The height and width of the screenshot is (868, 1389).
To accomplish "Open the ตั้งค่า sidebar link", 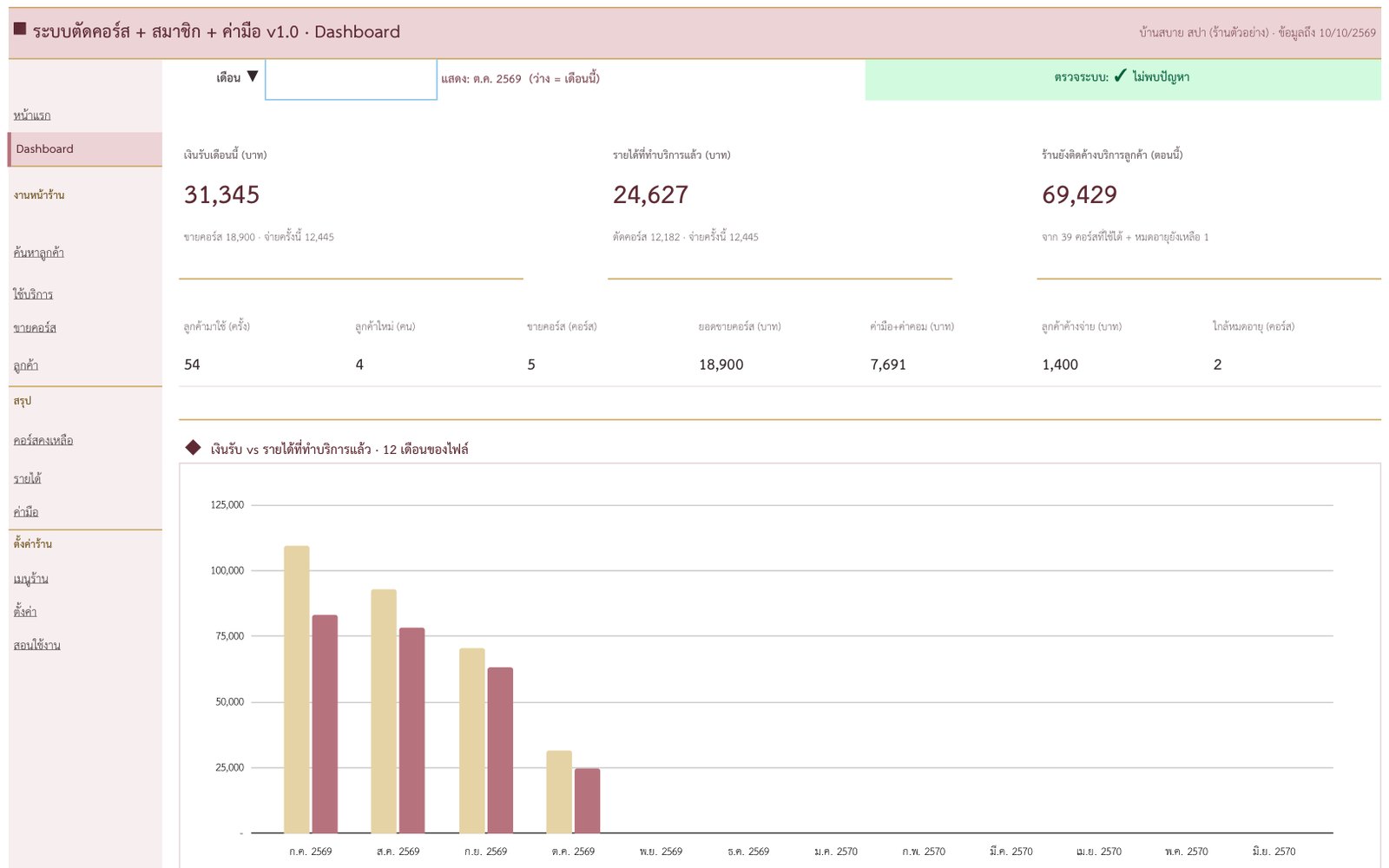I will (x=25, y=611).
